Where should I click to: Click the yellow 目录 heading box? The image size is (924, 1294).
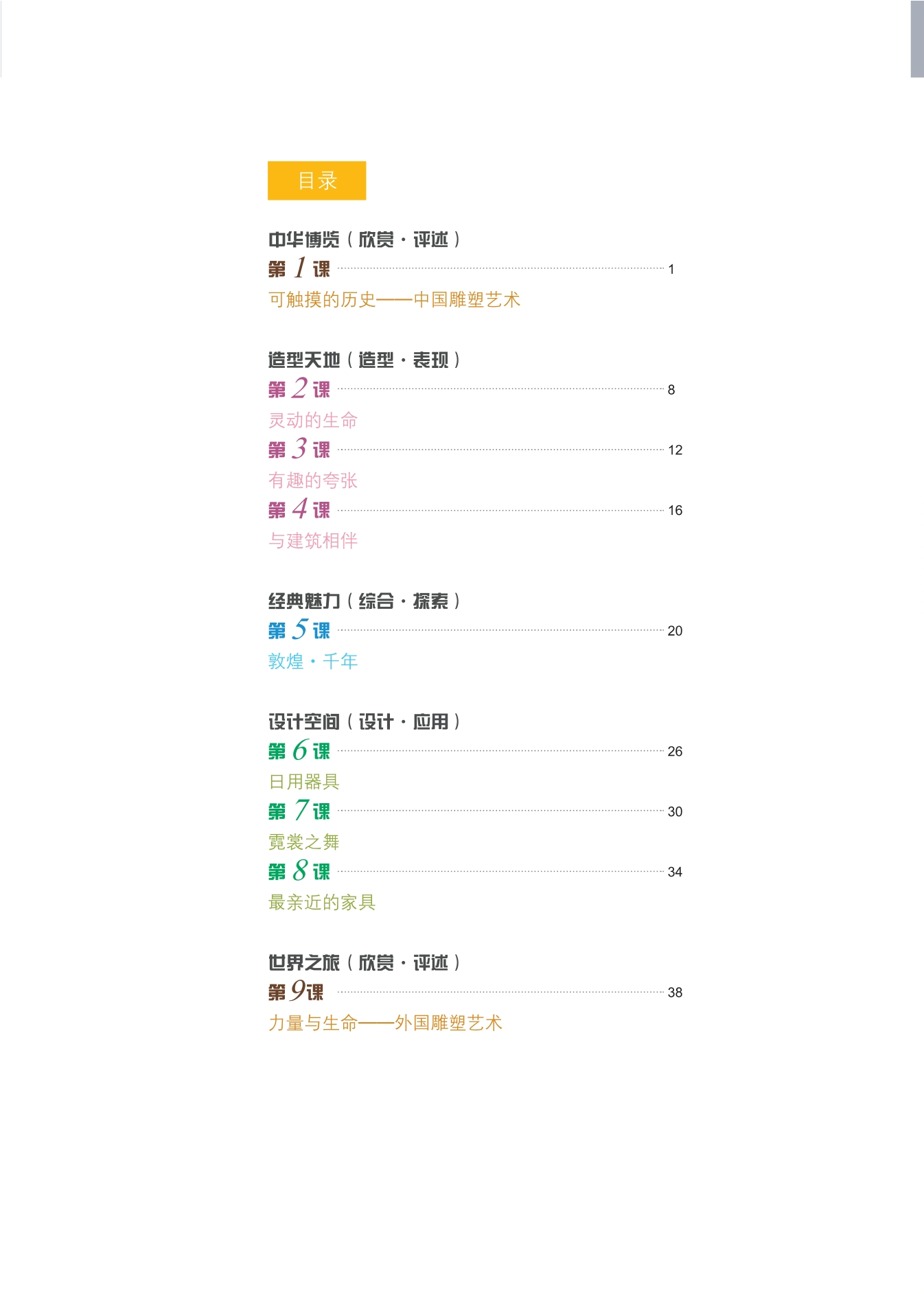316,181
